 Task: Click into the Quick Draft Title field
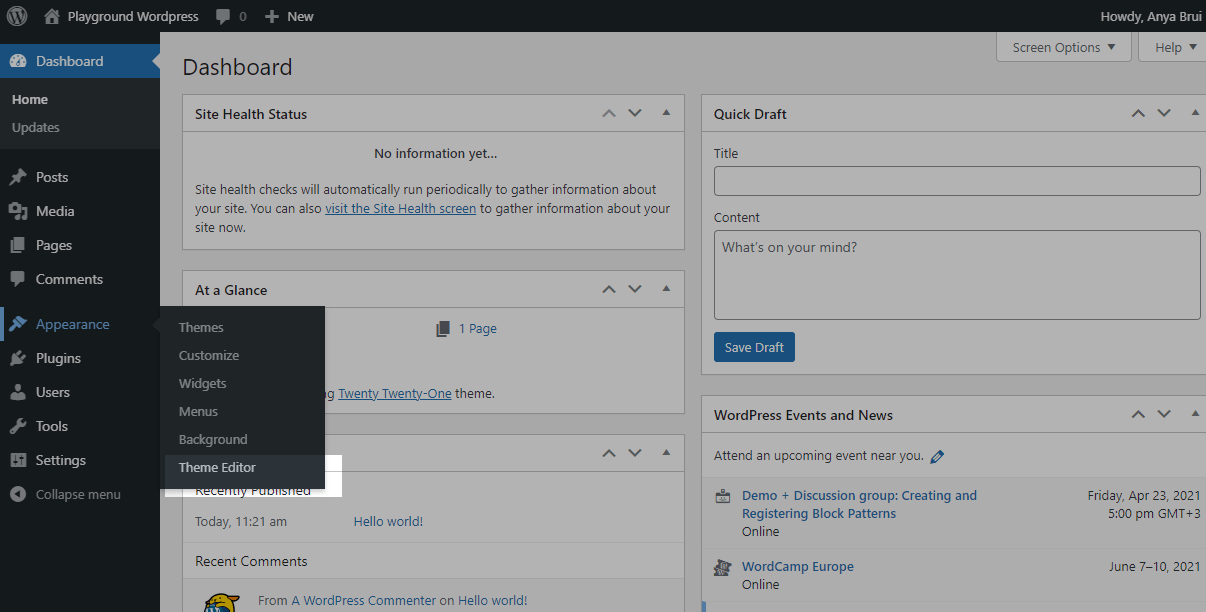pos(956,181)
